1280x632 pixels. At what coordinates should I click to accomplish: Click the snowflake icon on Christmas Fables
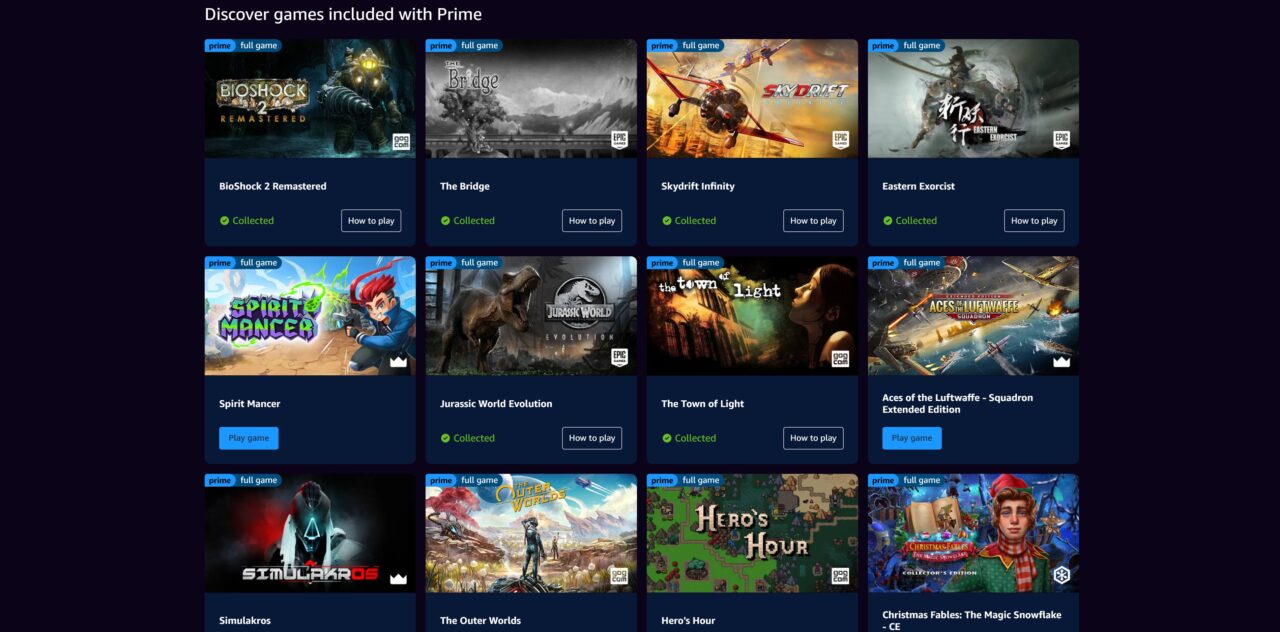click(x=1061, y=574)
